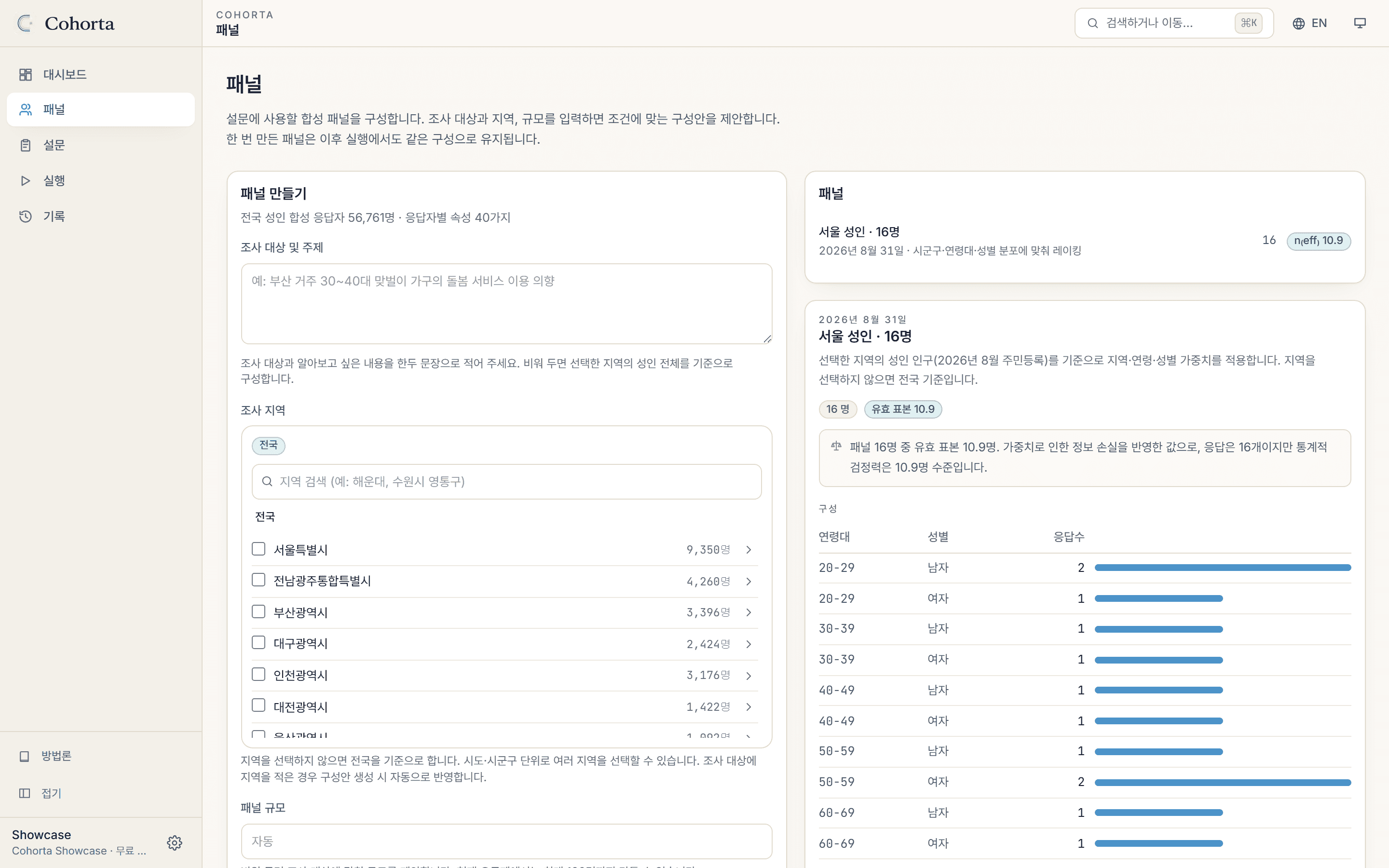The height and width of the screenshot is (868, 1389).
Task: Go to the 대시보드 menu item
Action: (x=100, y=75)
